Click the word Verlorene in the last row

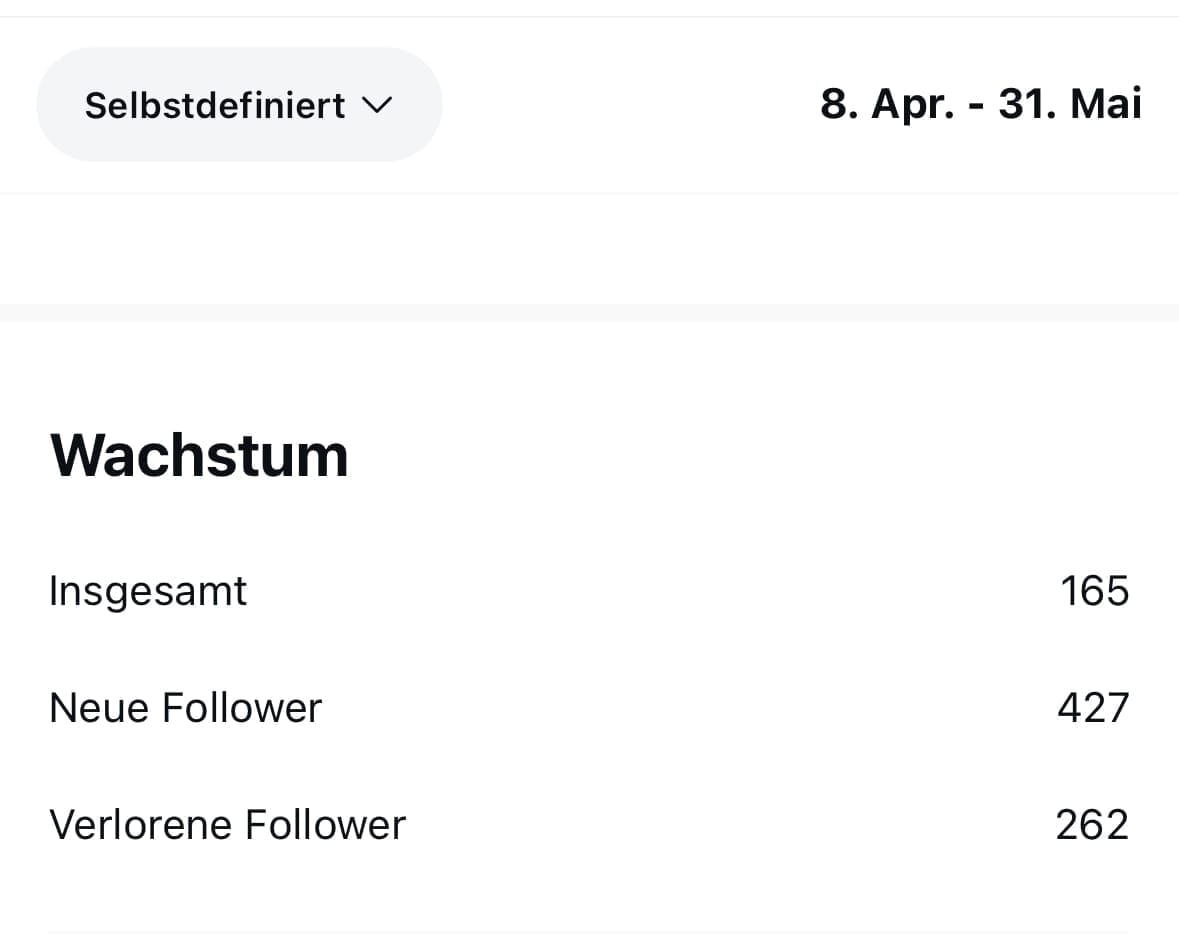[x=140, y=825]
